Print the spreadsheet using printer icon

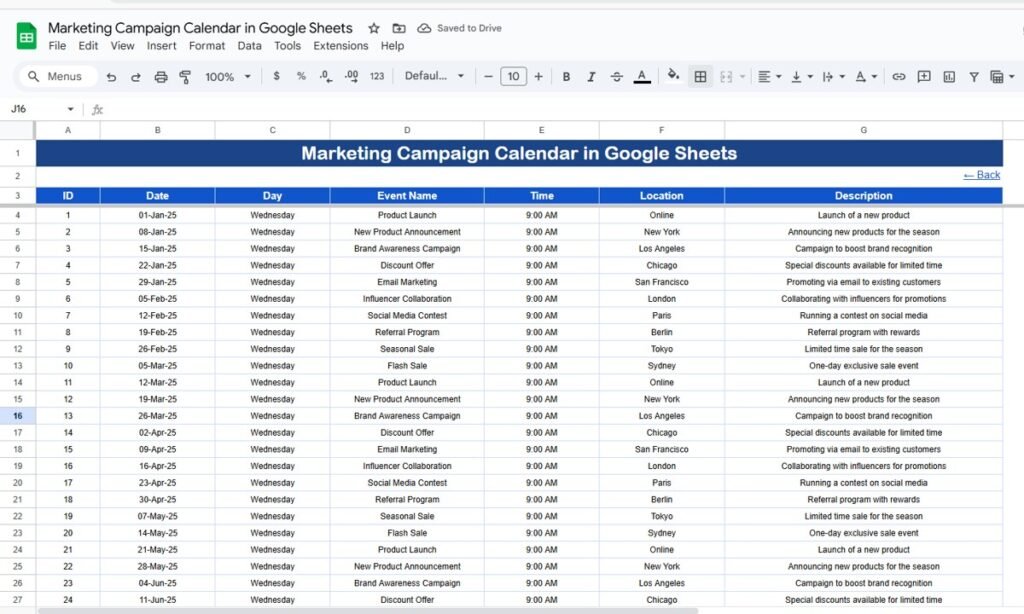[161, 77]
